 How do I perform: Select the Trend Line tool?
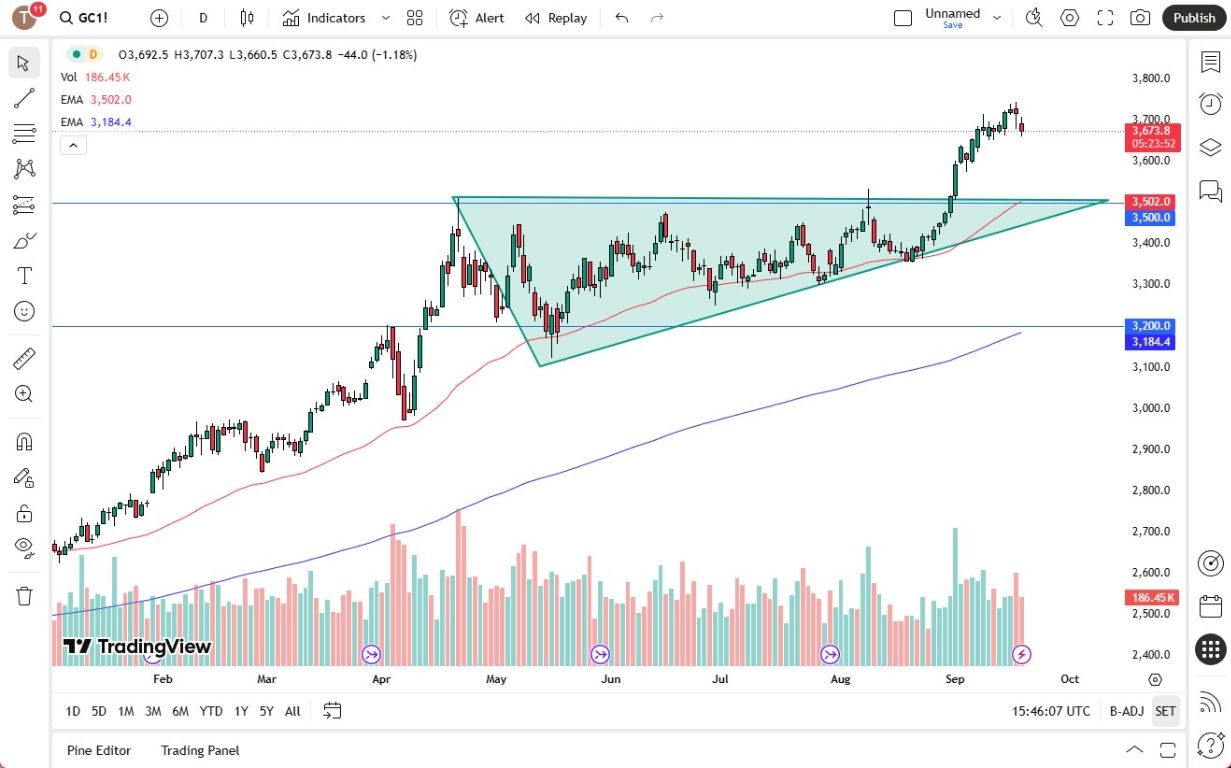(22, 97)
